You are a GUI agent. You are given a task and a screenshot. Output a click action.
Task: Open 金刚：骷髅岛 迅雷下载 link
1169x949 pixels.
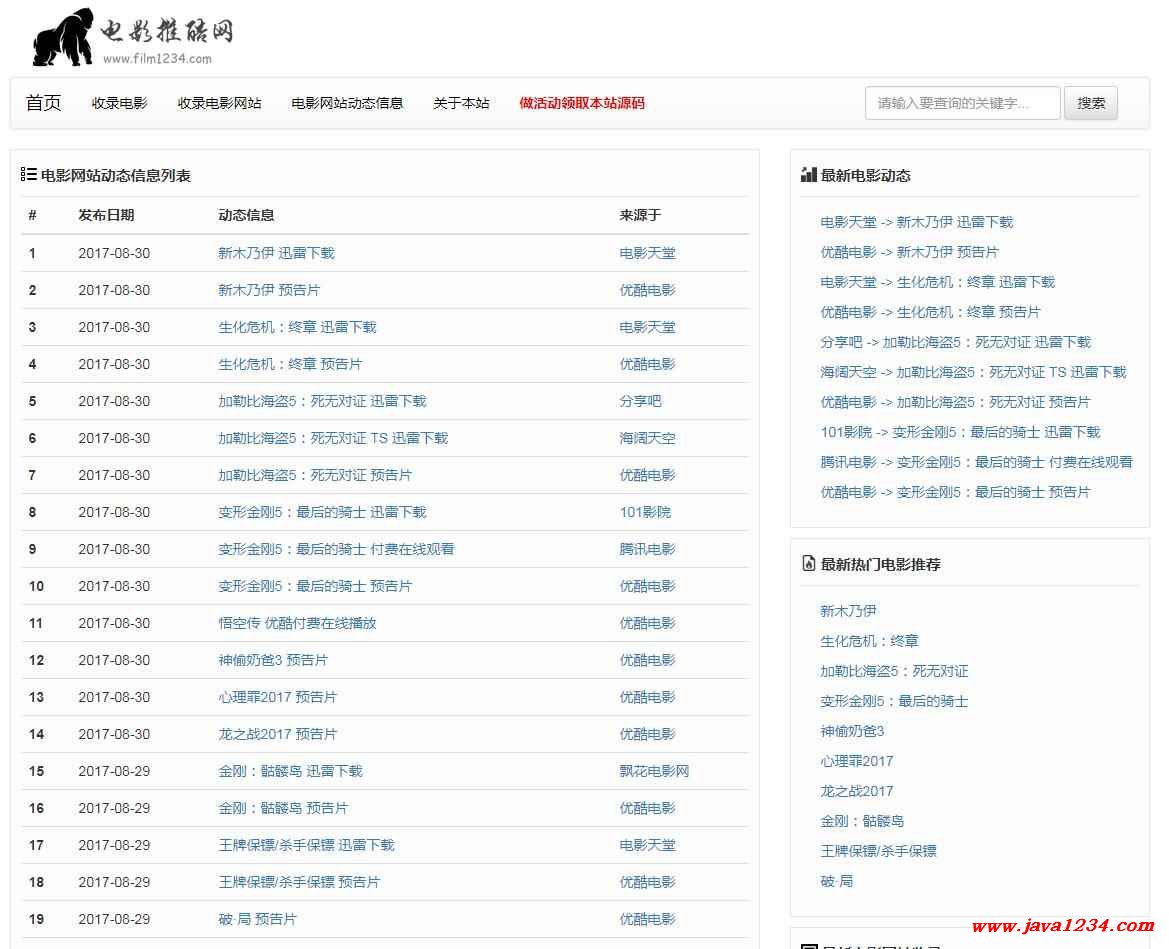coord(290,772)
